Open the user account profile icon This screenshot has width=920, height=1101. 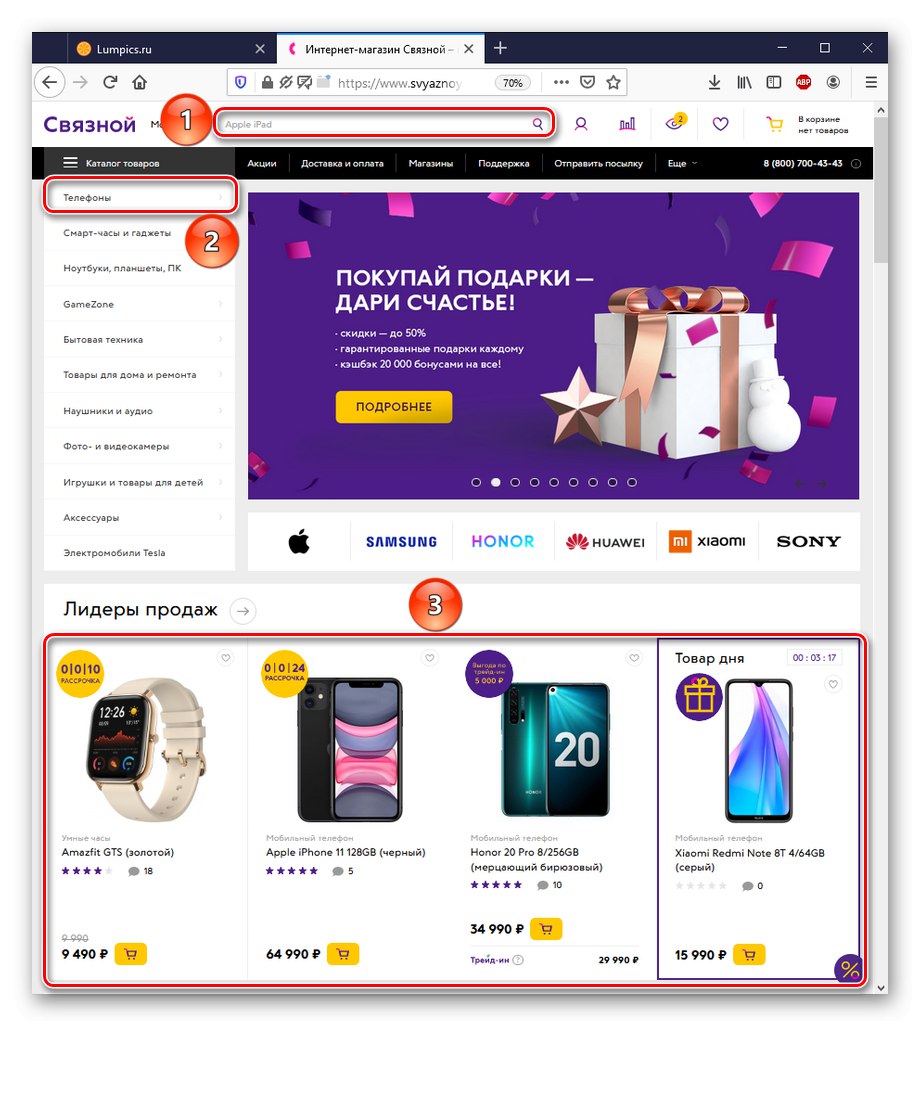coord(581,124)
